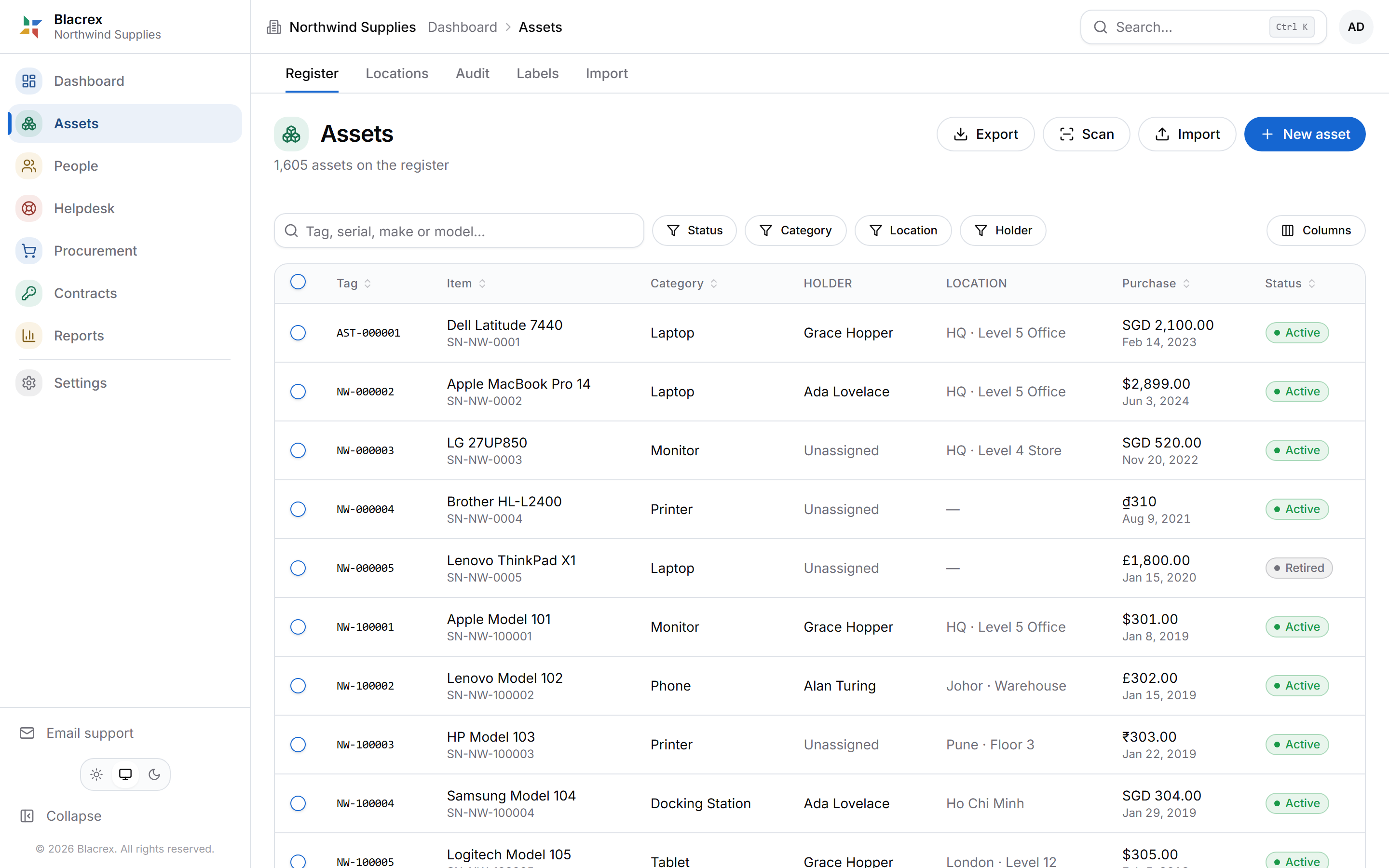
Task: Open the Location filter dropdown
Action: (x=903, y=231)
